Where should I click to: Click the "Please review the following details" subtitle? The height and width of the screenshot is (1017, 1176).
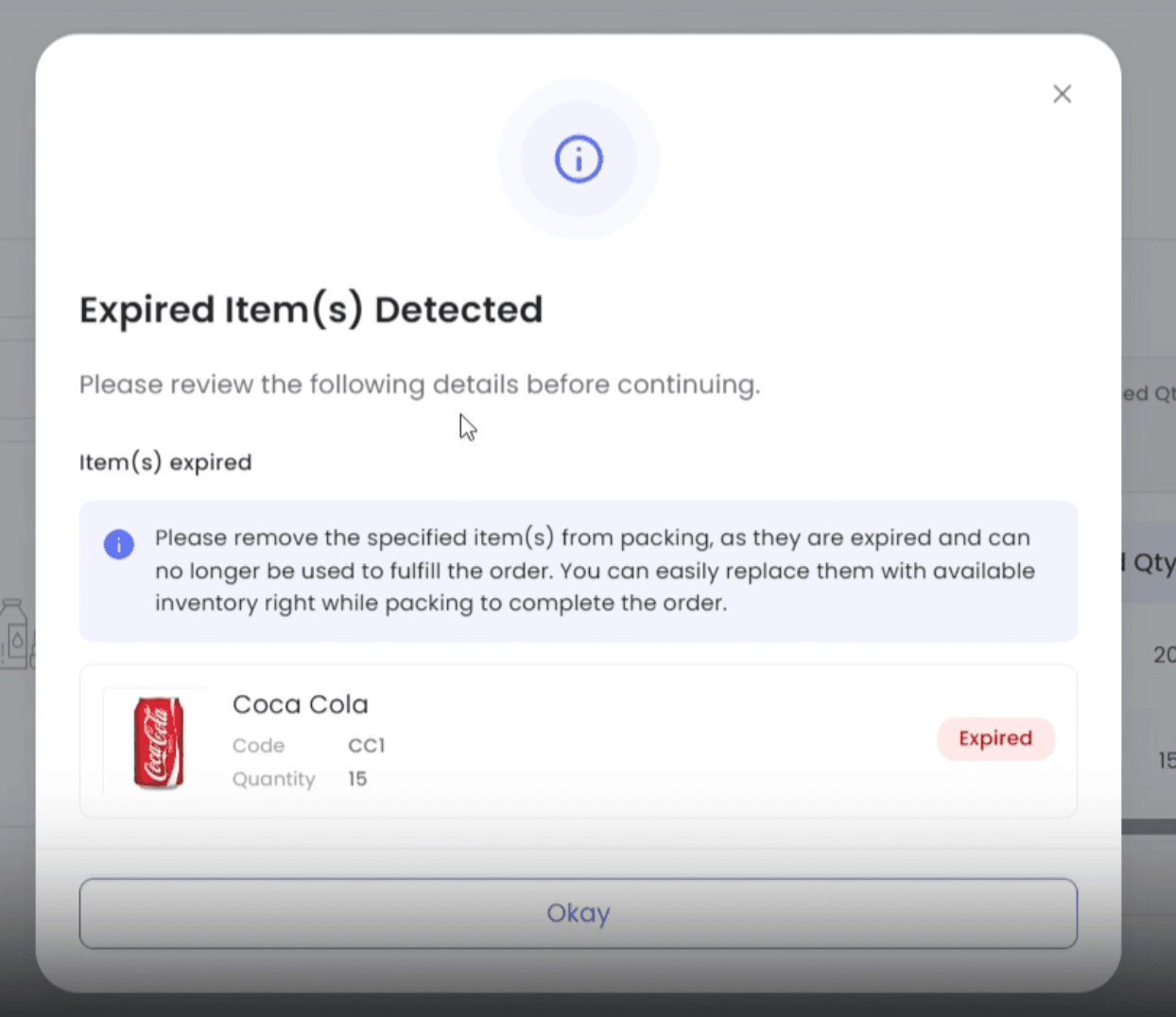pyautogui.click(x=419, y=385)
